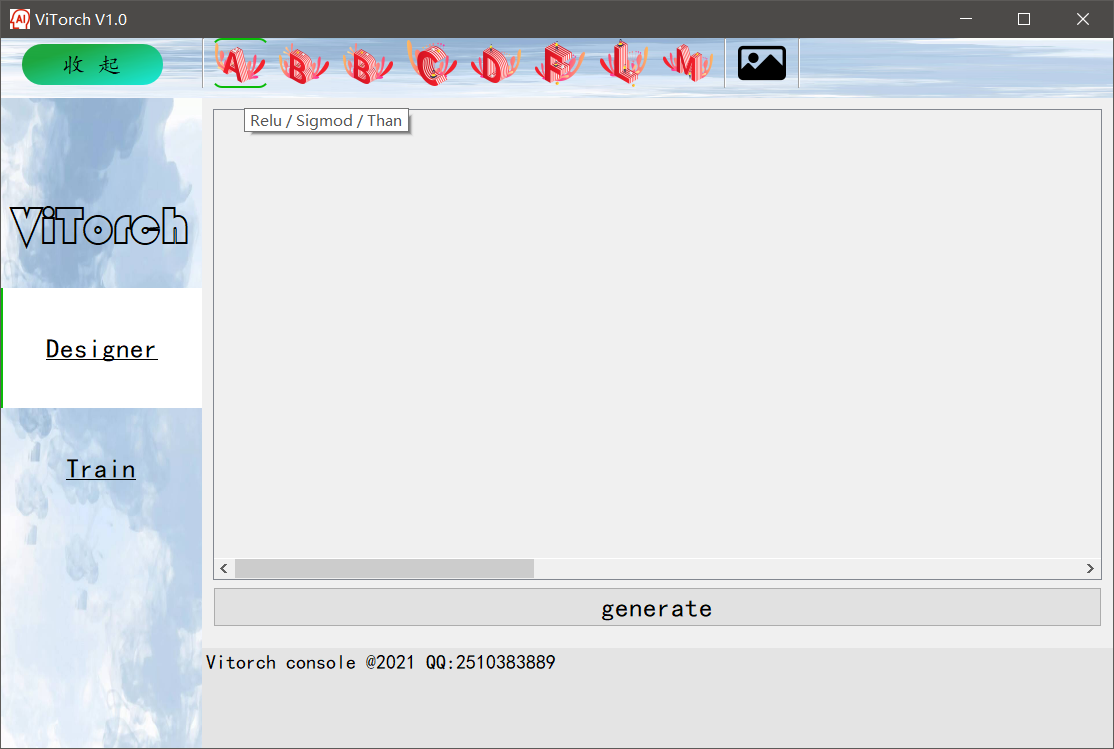Viewport: 1114px width, 749px height.
Task: Click the generate button
Action: 657,608
